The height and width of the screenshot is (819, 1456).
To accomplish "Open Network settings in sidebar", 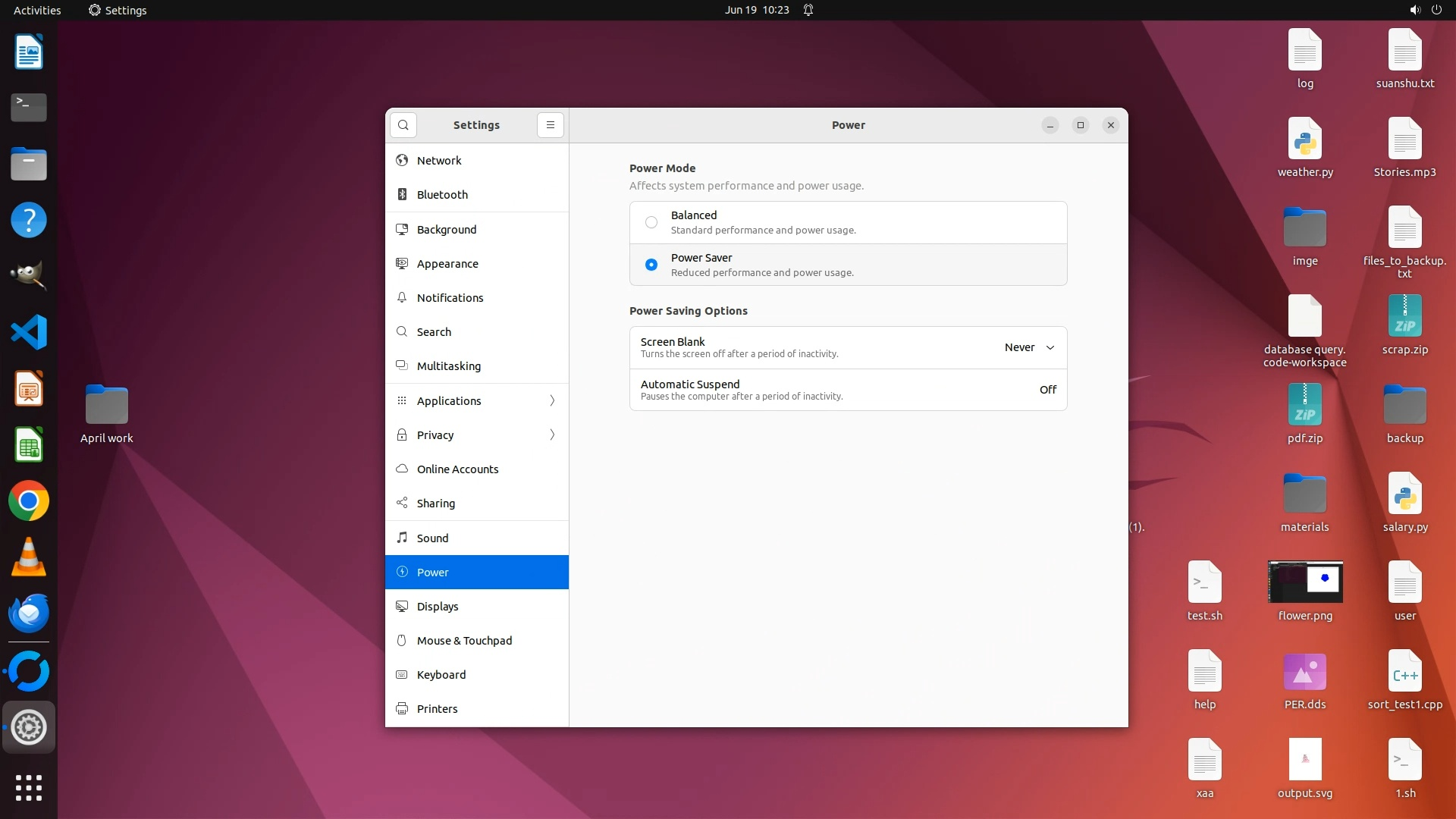I will point(439,161).
